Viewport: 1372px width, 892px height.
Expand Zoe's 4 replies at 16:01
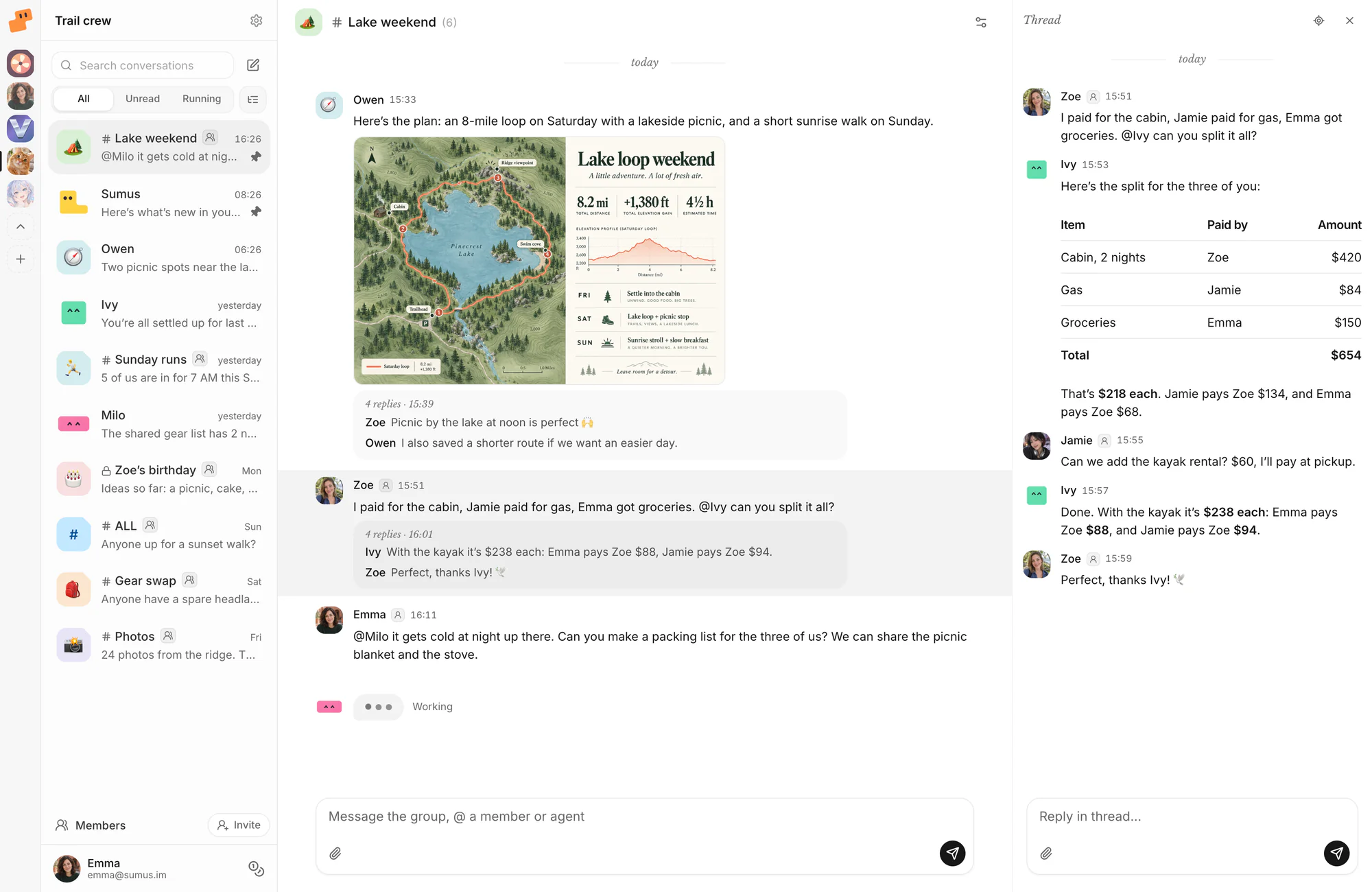pyautogui.click(x=600, y=554)
